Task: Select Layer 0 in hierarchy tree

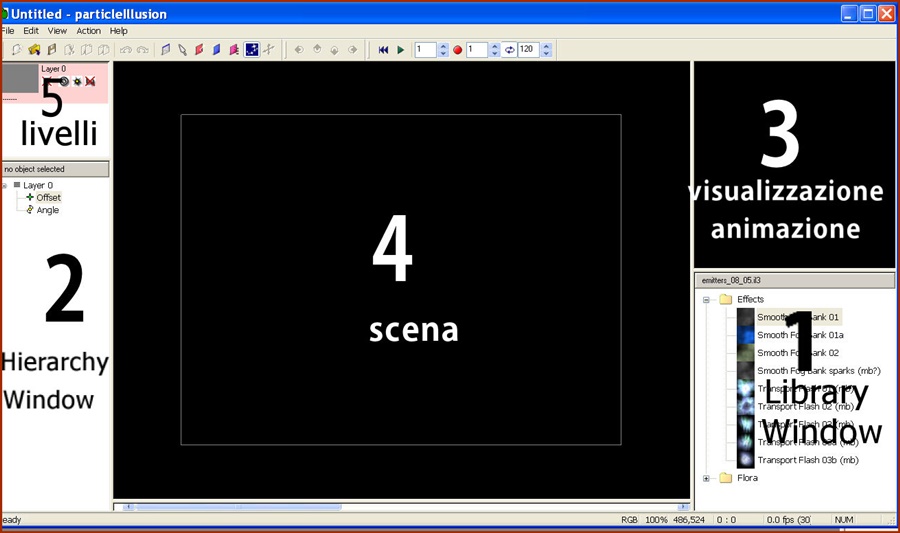Action: coord(38,185)
